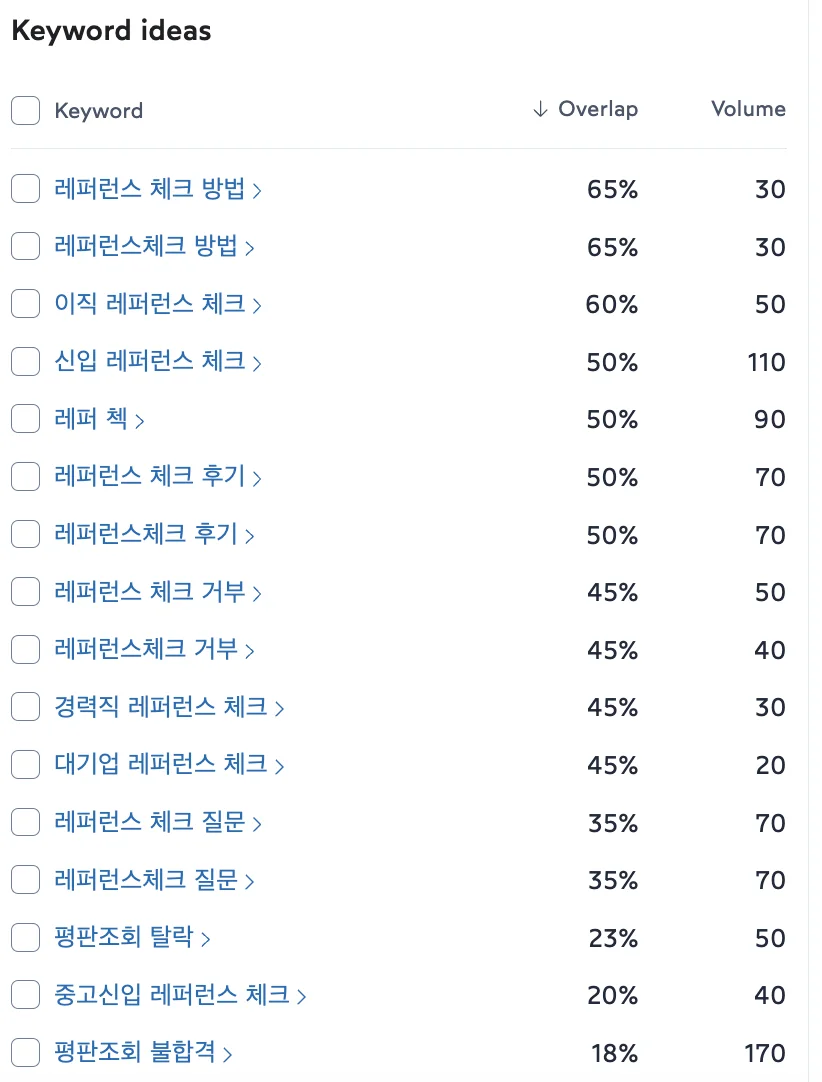Screen dimensions: 822x1082
Task: Click the Keyword column header label
Action: (98, 110)
